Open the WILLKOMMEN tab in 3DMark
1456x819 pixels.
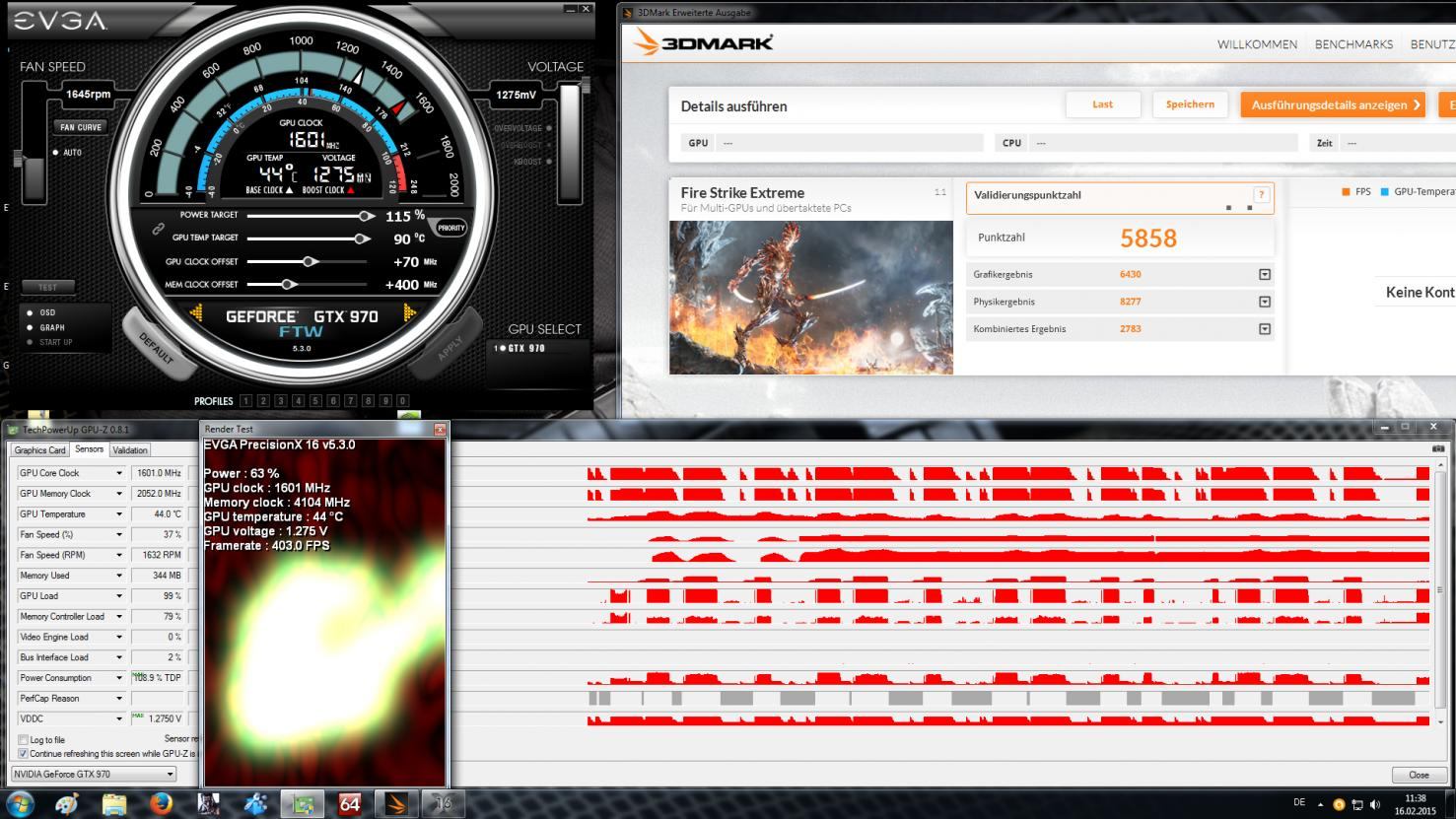1257,44
